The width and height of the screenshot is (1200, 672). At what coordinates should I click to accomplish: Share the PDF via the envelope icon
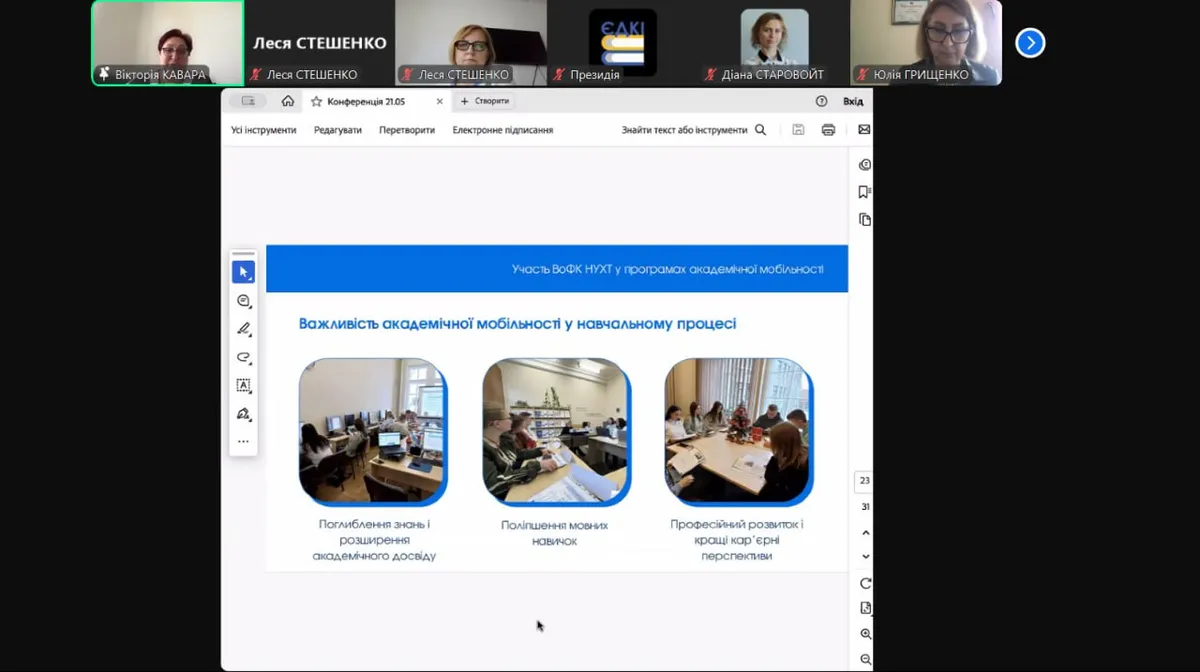pos(864,130)
